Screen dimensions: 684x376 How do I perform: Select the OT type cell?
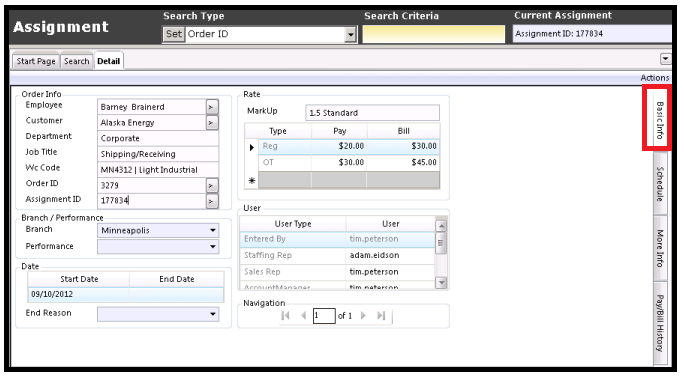pos(285,163)
